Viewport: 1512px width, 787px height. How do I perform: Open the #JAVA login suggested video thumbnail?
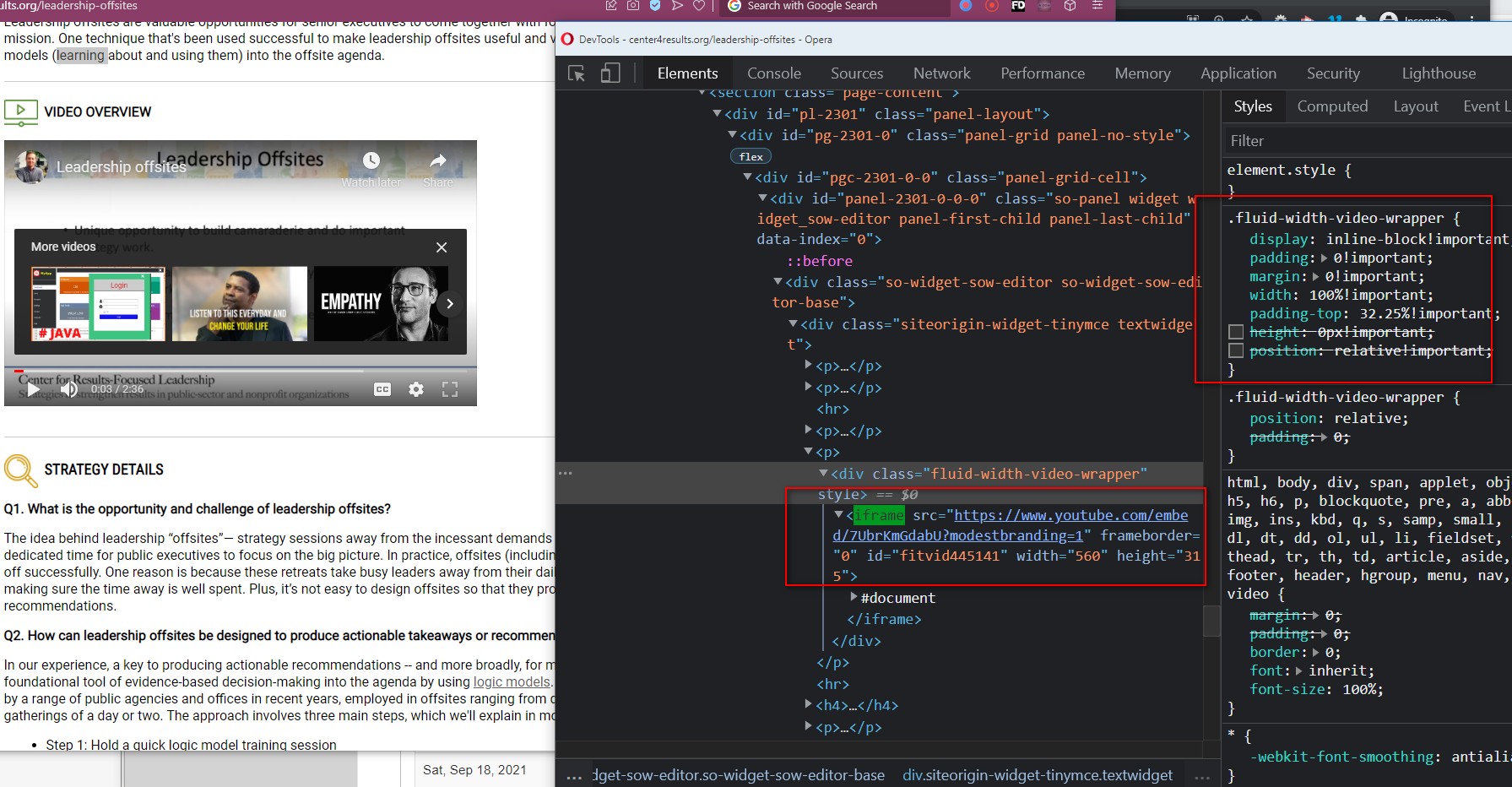98,304
